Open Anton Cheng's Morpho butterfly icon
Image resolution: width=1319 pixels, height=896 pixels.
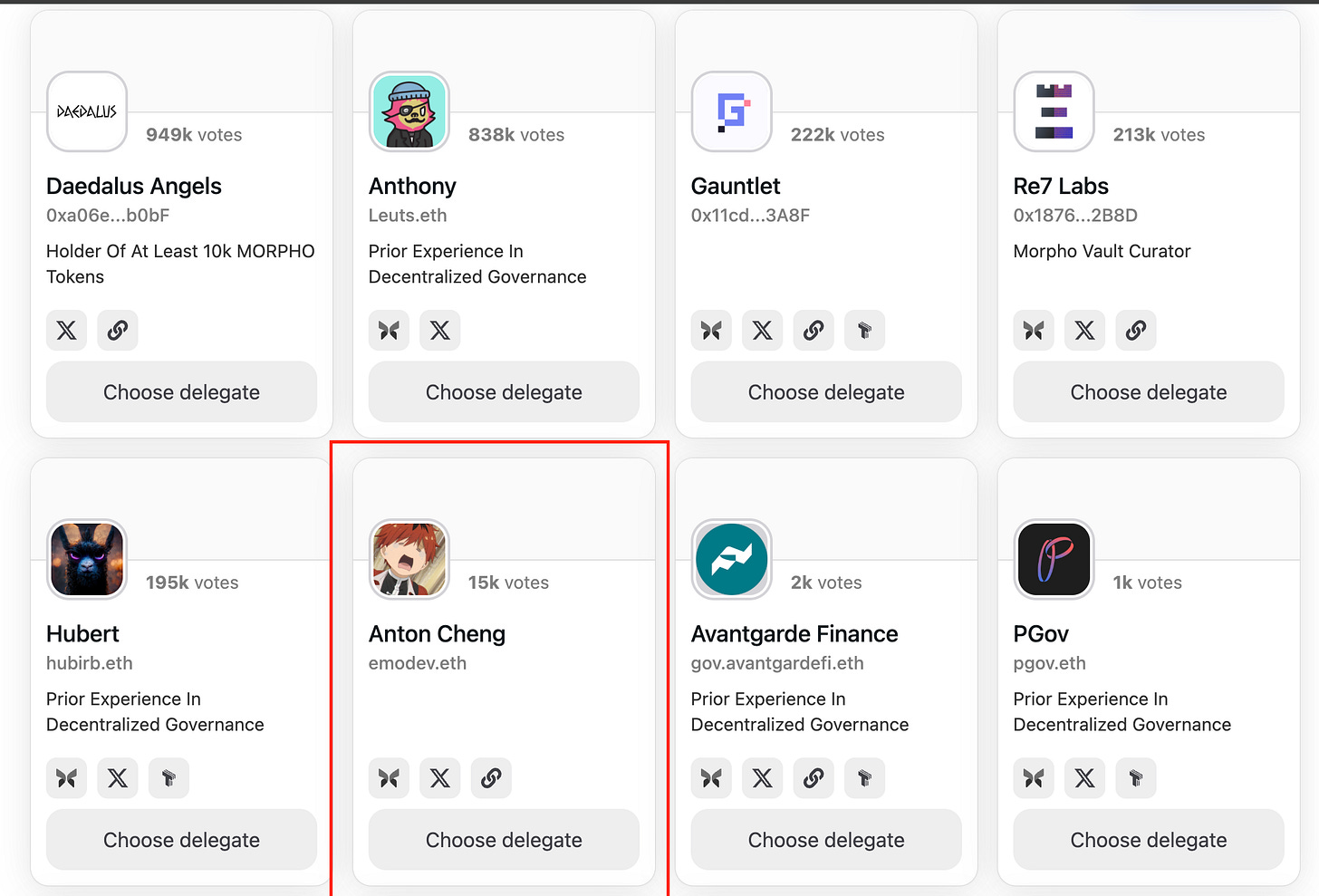390,778
